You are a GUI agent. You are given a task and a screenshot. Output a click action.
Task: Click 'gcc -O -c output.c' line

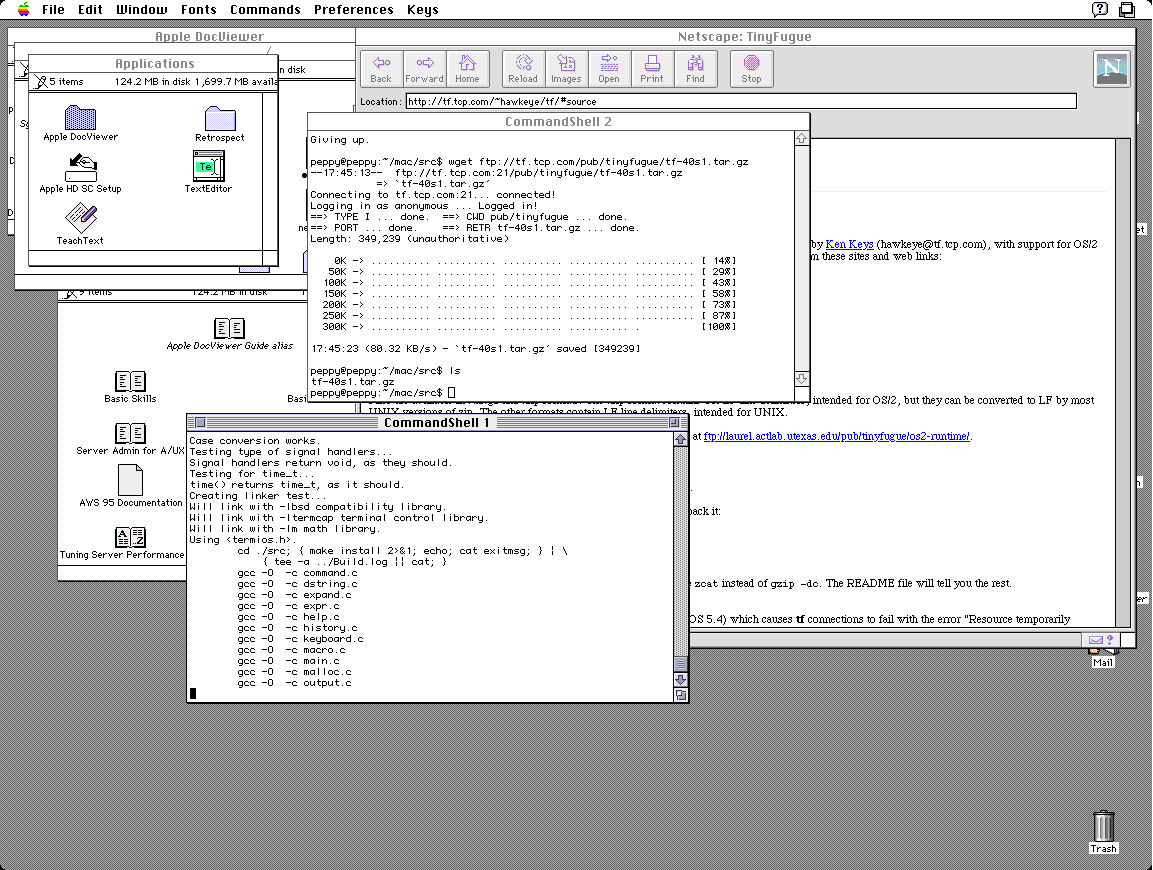294,683
